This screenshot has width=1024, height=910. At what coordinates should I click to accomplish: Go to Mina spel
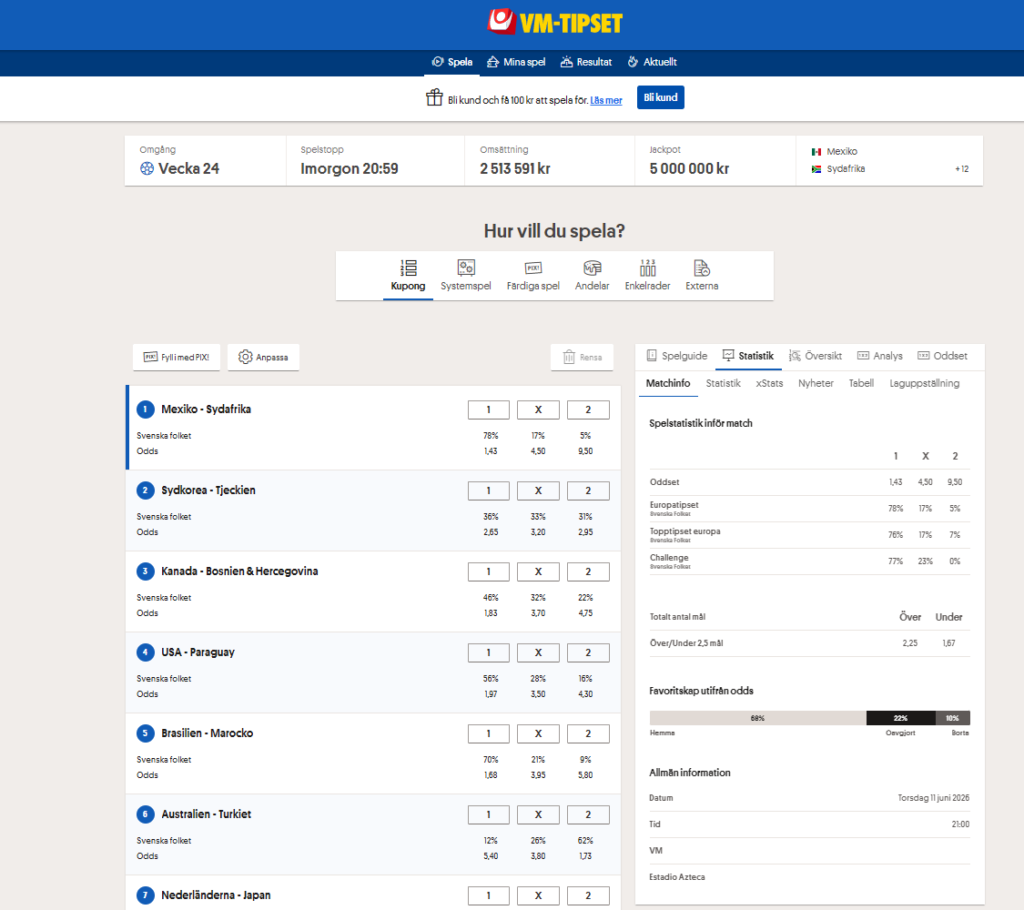516,62
